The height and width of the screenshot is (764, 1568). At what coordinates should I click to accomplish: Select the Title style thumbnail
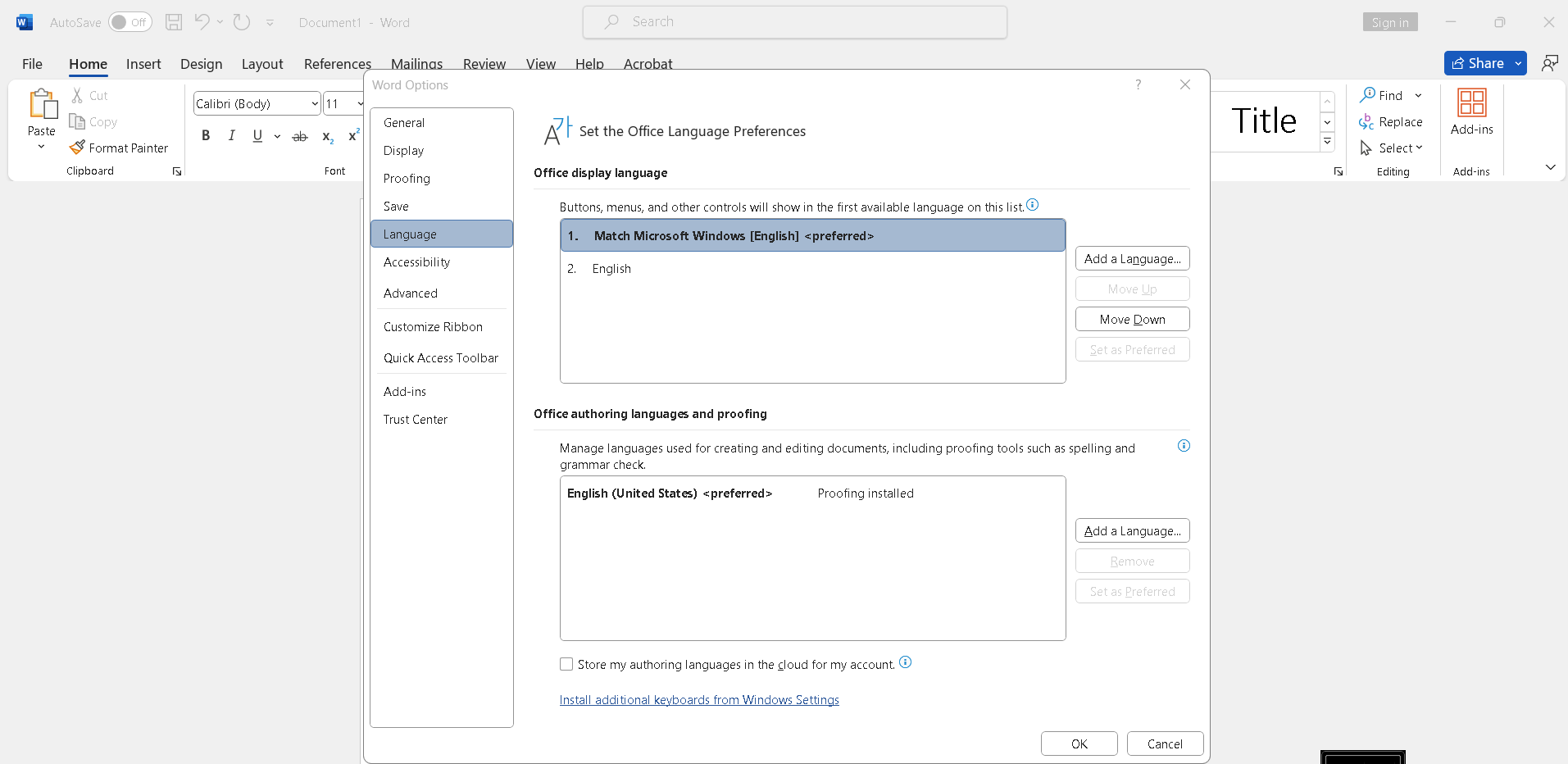pos(1264,121)
